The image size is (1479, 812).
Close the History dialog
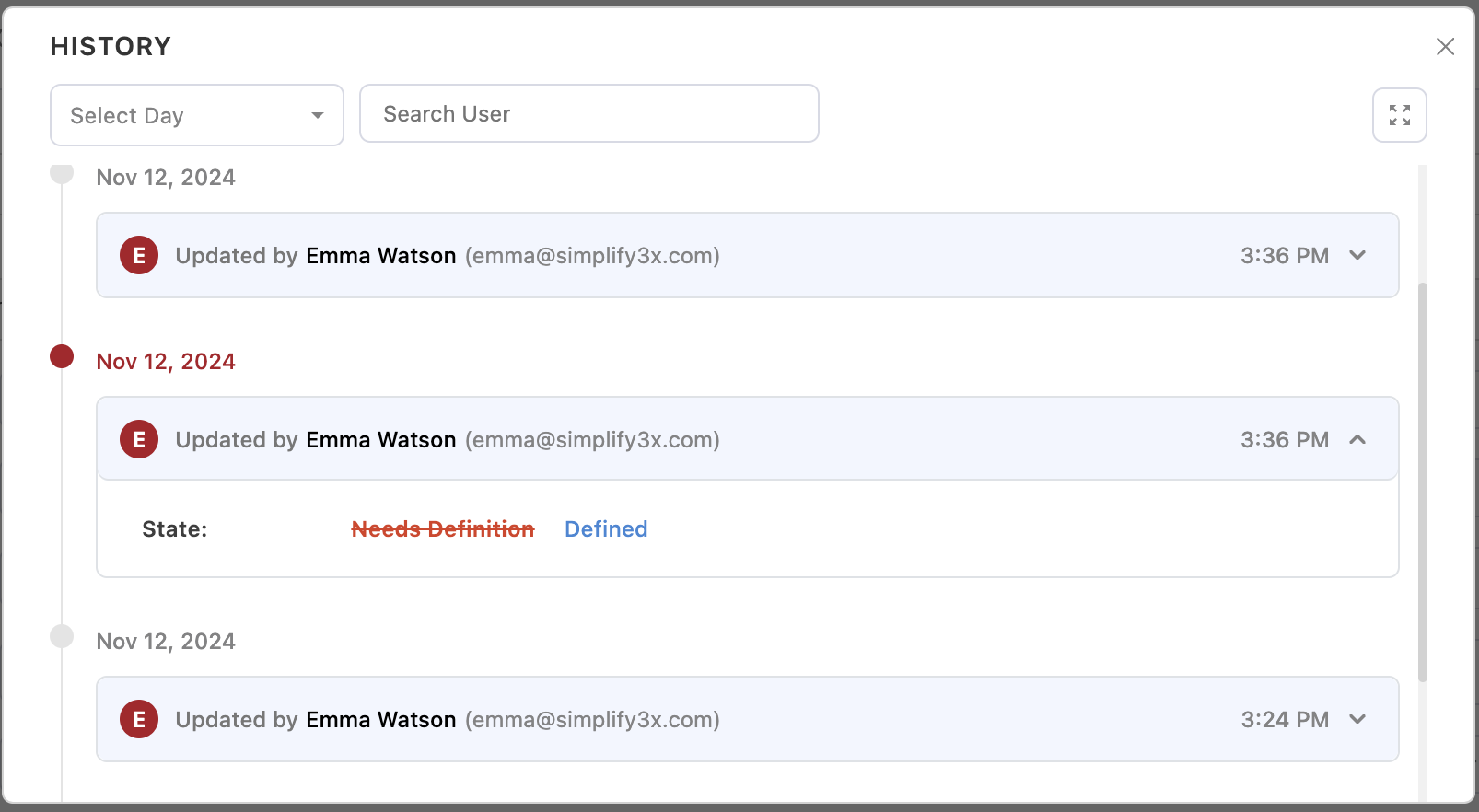tap(1445, 47)
